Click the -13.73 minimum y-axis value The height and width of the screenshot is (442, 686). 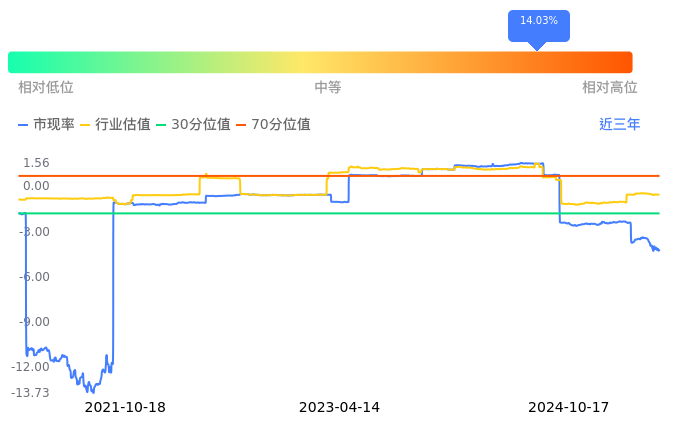(31, 393)
